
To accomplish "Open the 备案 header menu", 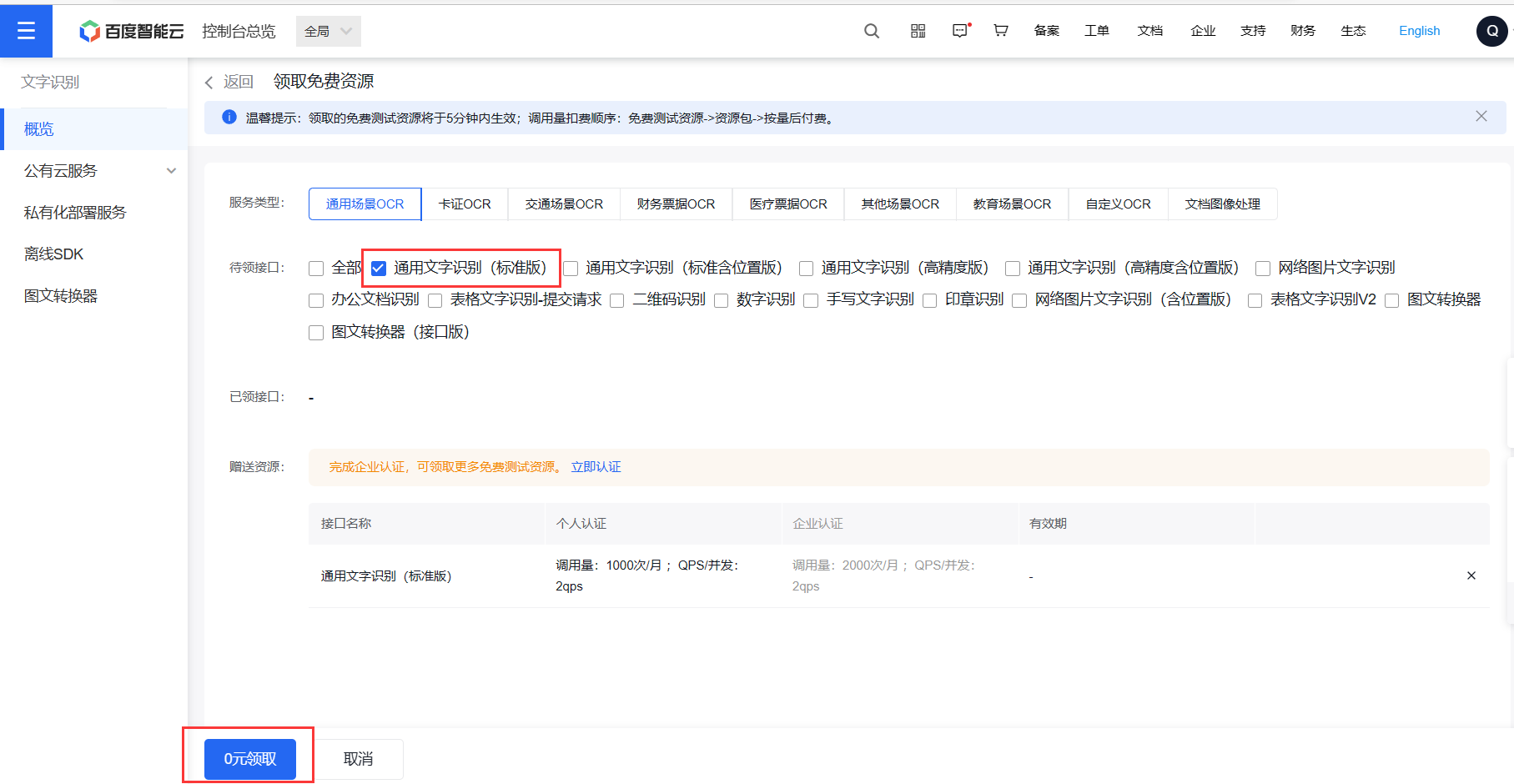I will 1046,31.
